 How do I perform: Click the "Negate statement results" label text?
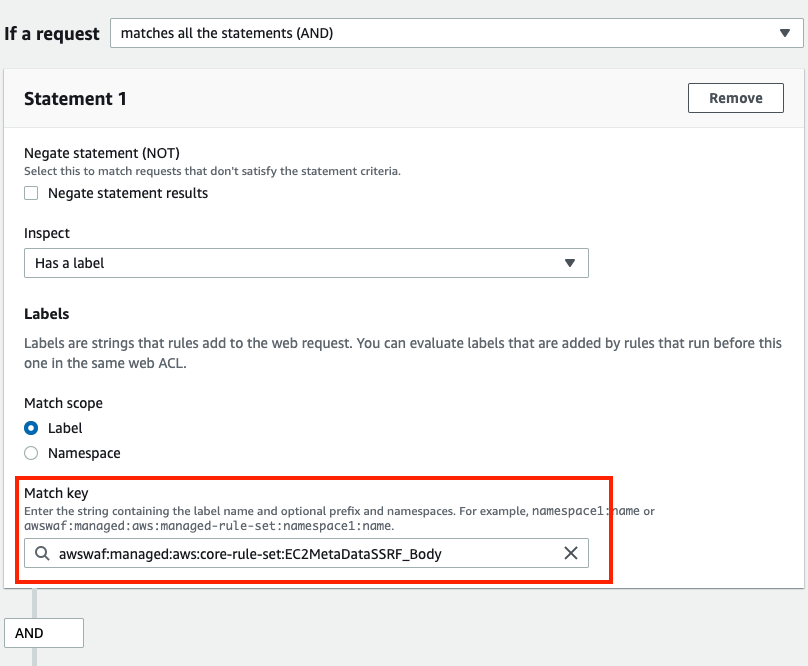click(x=128, y=193)
